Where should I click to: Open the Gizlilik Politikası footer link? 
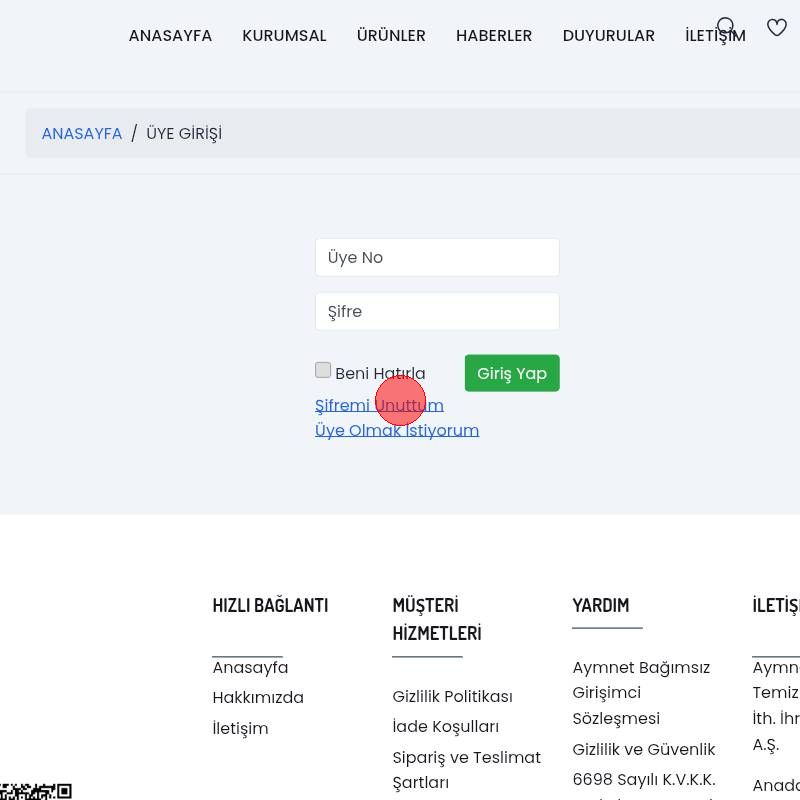coord(452,696)
